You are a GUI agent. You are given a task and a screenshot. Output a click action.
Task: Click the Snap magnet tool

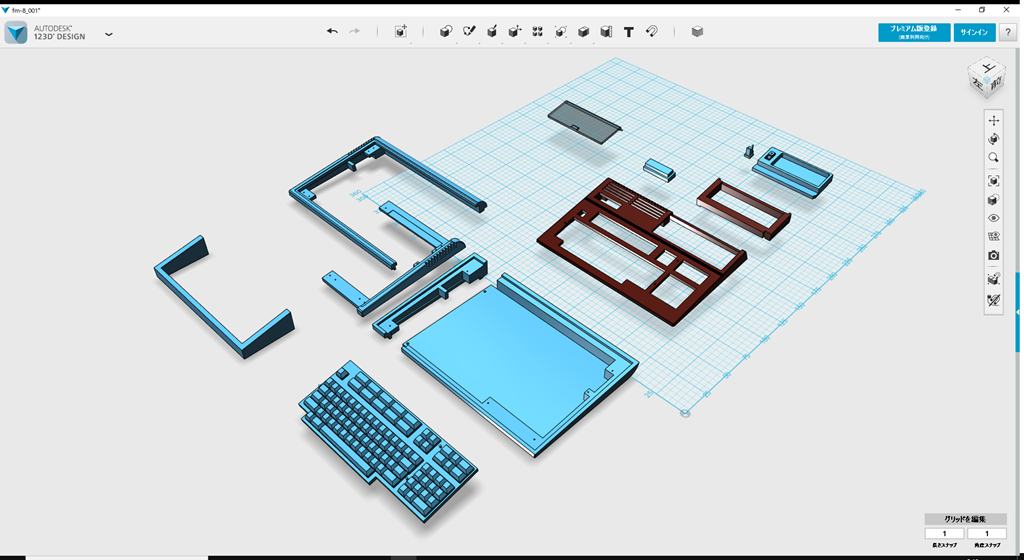[652, 32]
